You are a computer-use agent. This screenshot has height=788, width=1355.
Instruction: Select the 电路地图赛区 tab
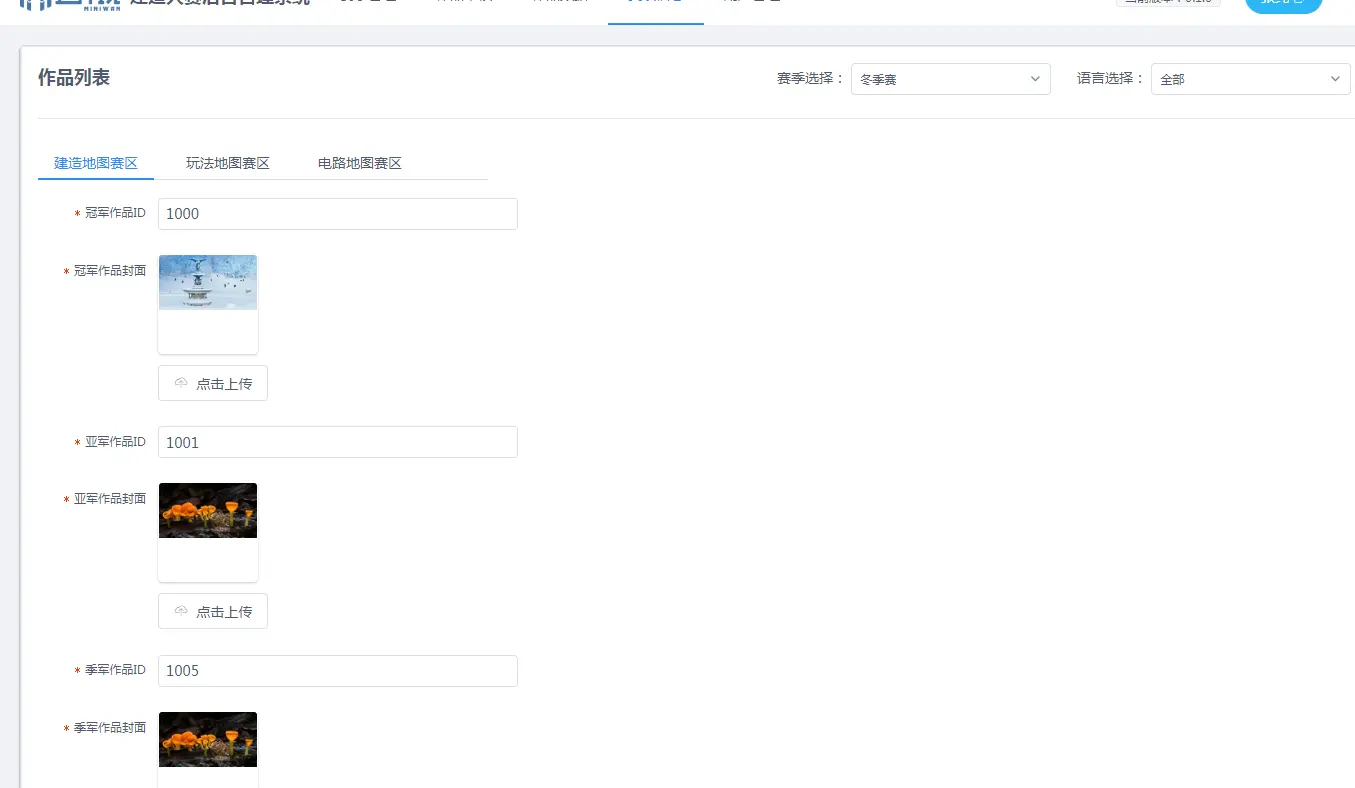click(x=360, y=163)
